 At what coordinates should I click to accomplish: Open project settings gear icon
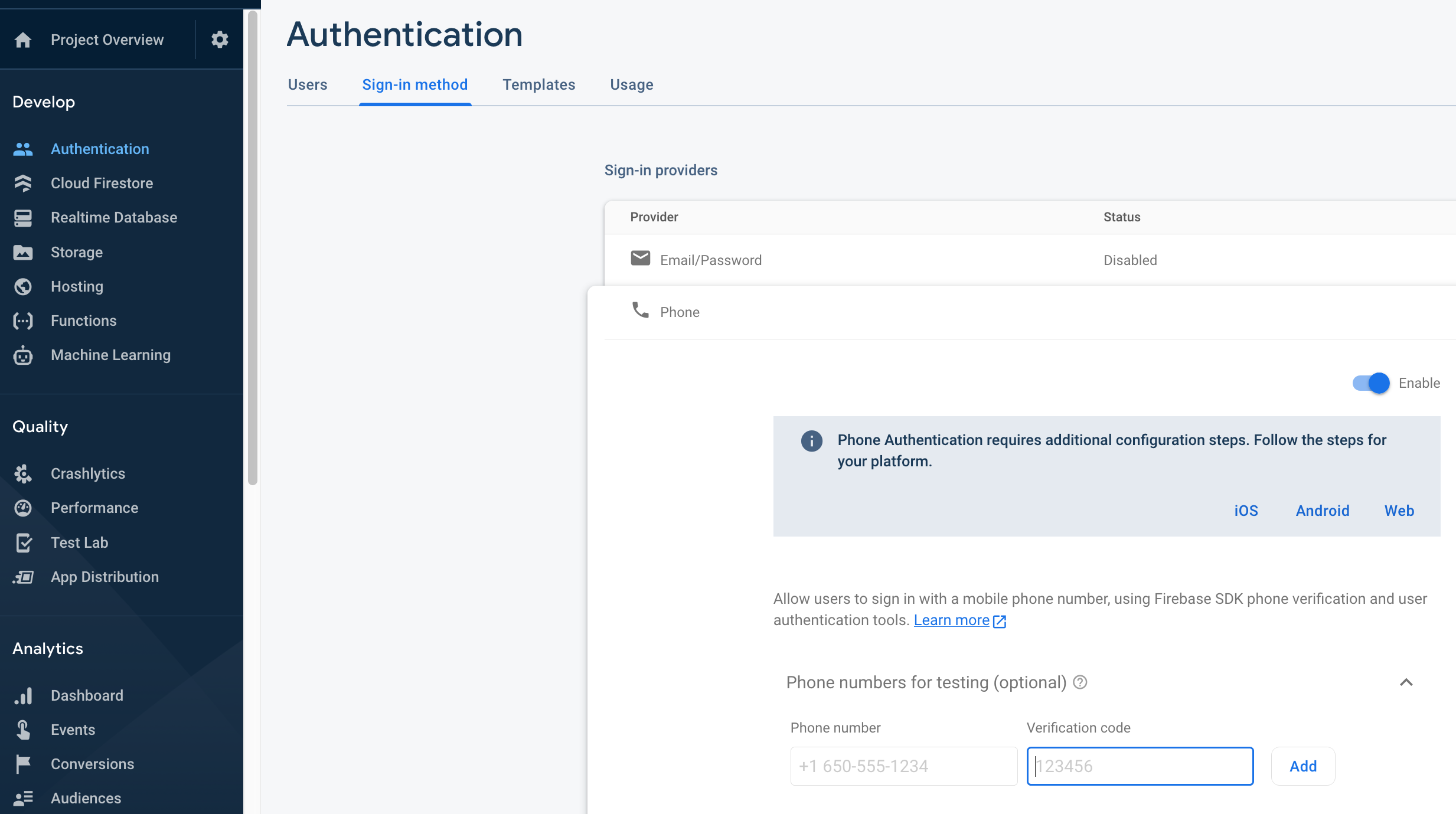click(220, 40)
